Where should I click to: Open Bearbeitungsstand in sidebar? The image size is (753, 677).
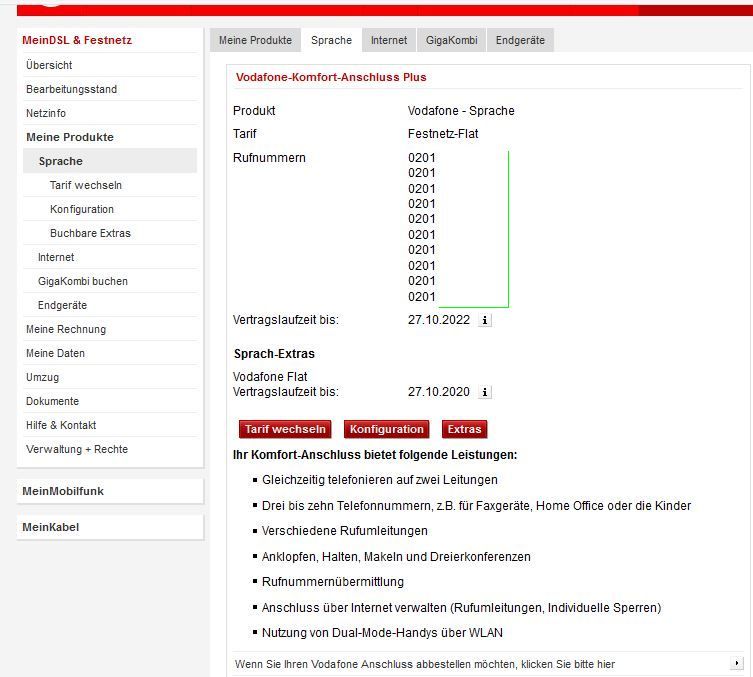coord(72,89)
